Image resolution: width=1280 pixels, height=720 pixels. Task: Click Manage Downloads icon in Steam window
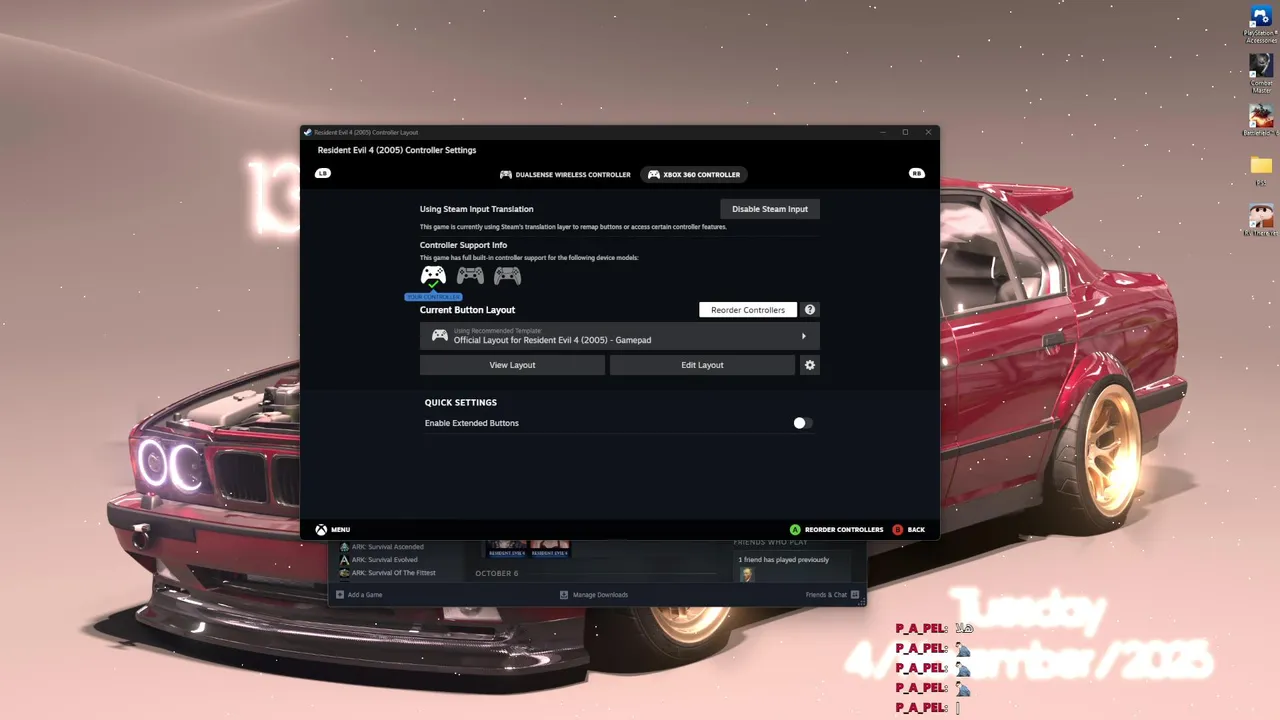[x=564, y=595]
